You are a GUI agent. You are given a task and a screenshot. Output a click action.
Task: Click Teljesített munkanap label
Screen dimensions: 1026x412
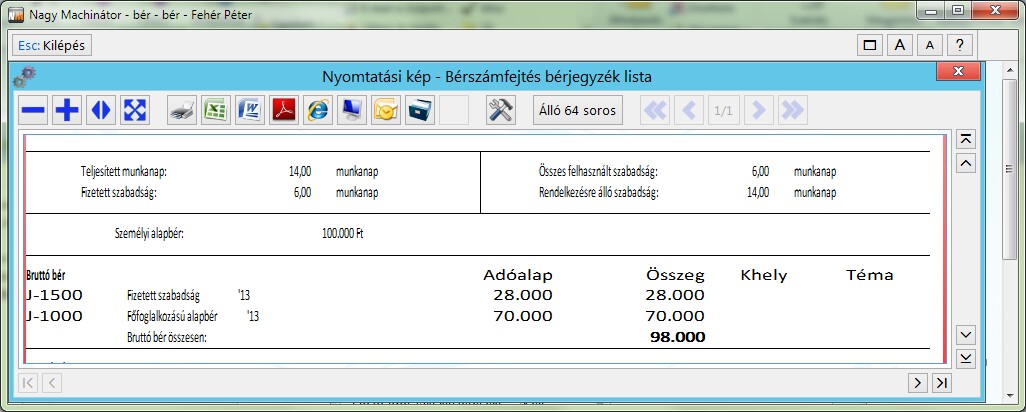point(124,172)
